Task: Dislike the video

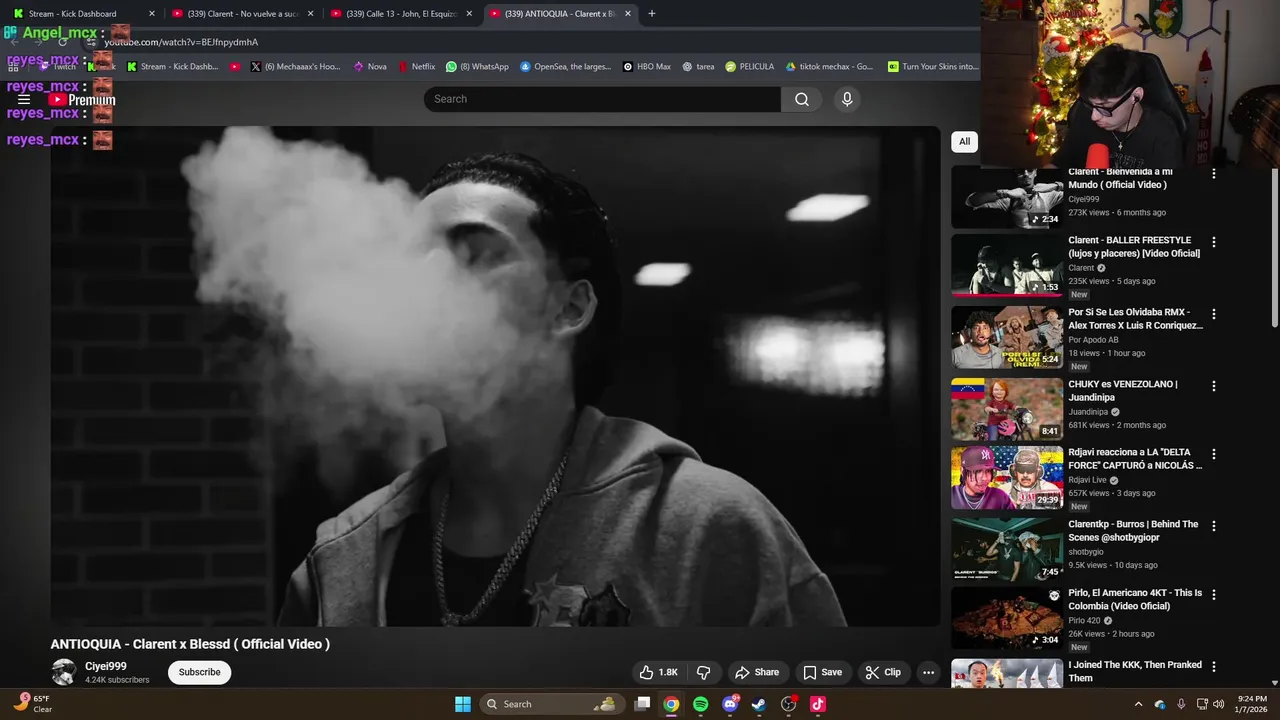Action: 703,672
